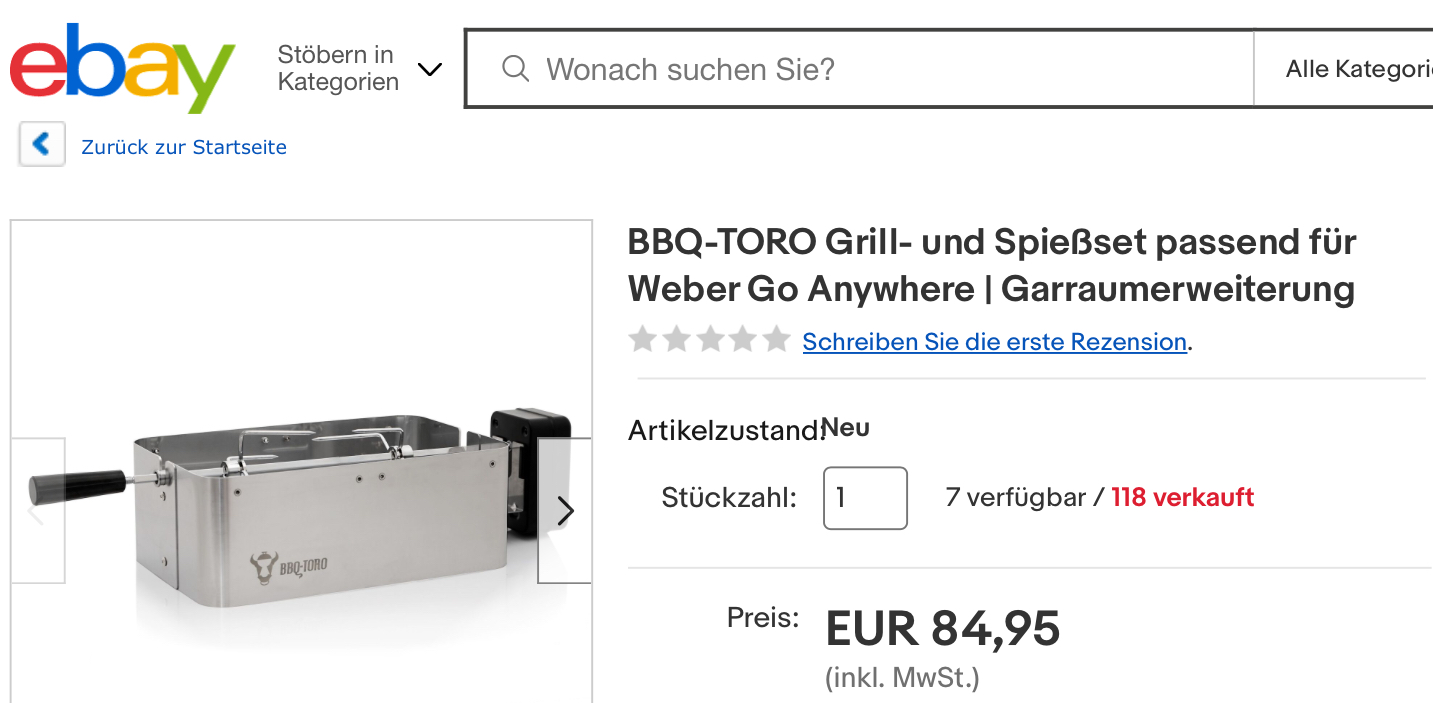This screenshot has width=1433, height=703.
Task: Click the red 118 verkauft link
Action: coord(1182,497)
